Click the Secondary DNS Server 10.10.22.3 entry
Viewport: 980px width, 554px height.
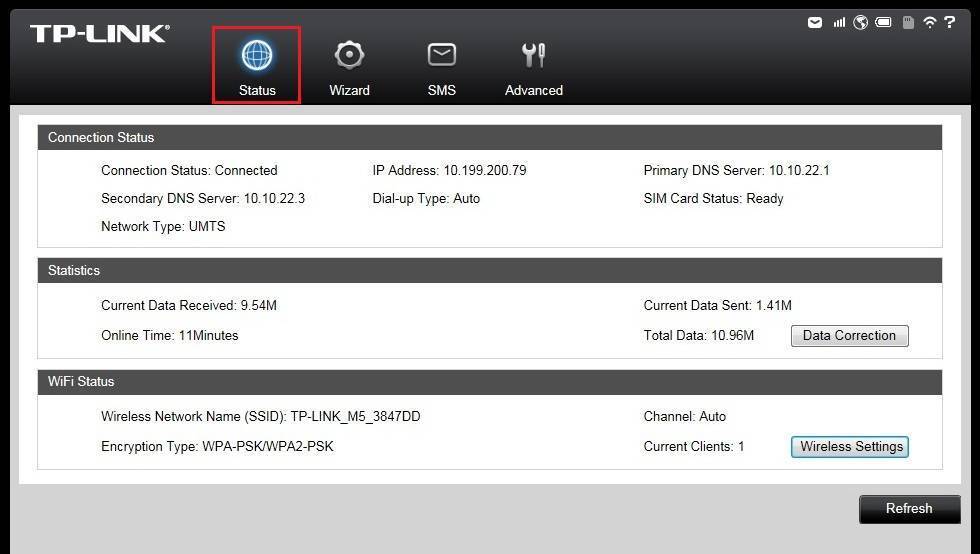coord(203,199)
